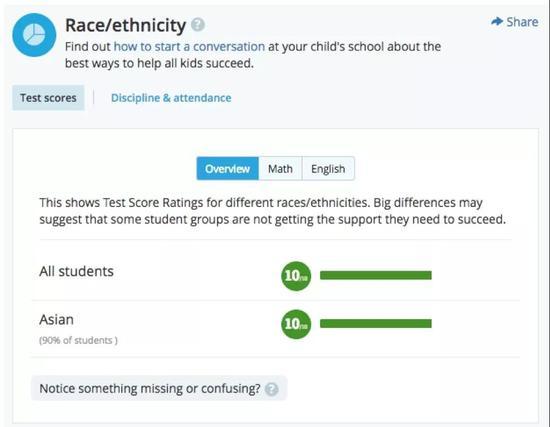Select the Test scores tab
The height and width of the screenshot is (427, 550).
coord(48,98)
